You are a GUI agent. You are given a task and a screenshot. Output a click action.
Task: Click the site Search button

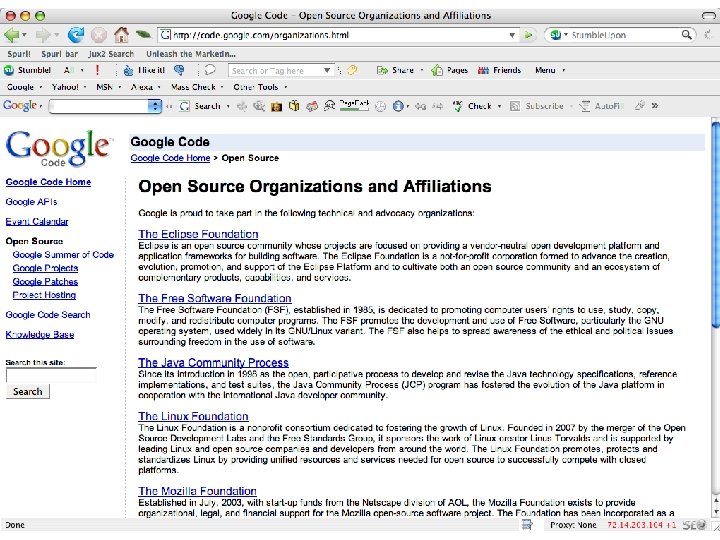pos(28,392)
